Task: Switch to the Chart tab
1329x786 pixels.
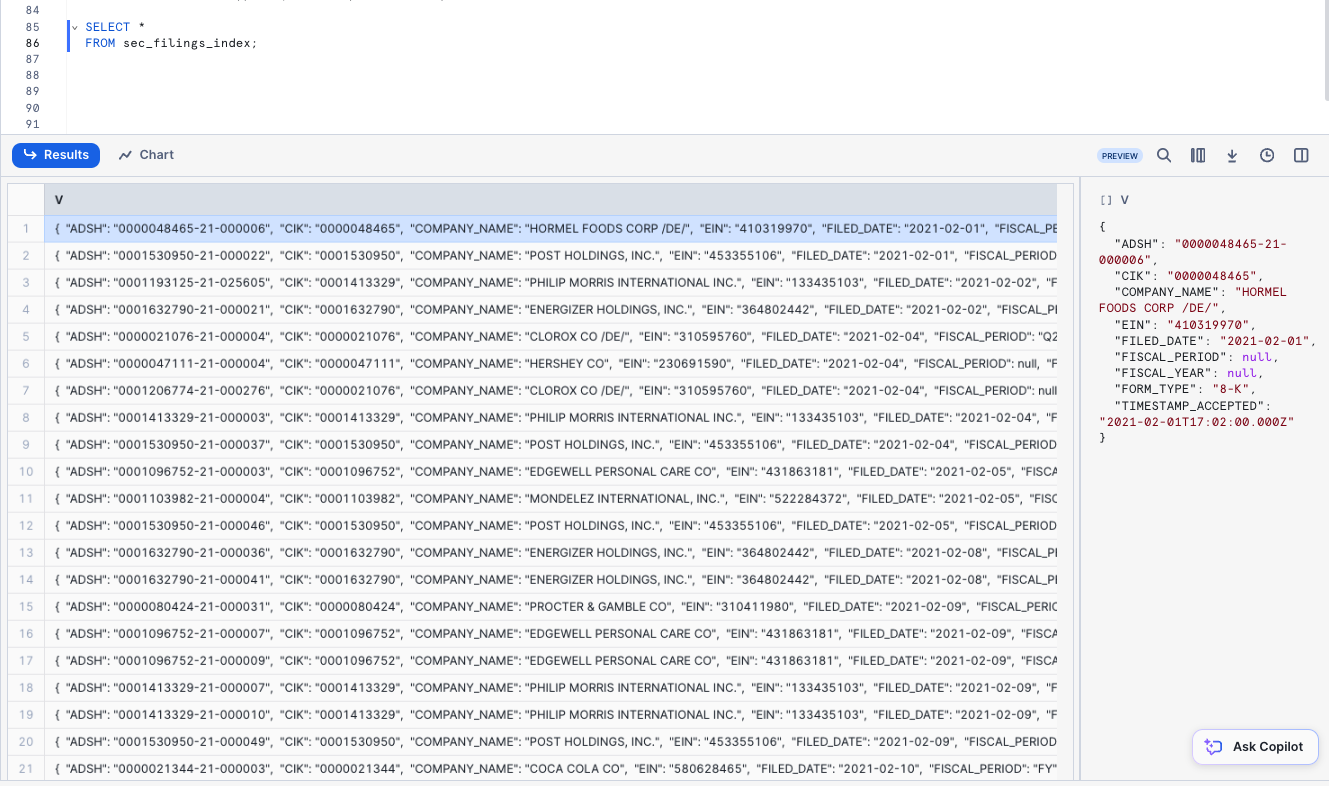Action: (145, 155)
